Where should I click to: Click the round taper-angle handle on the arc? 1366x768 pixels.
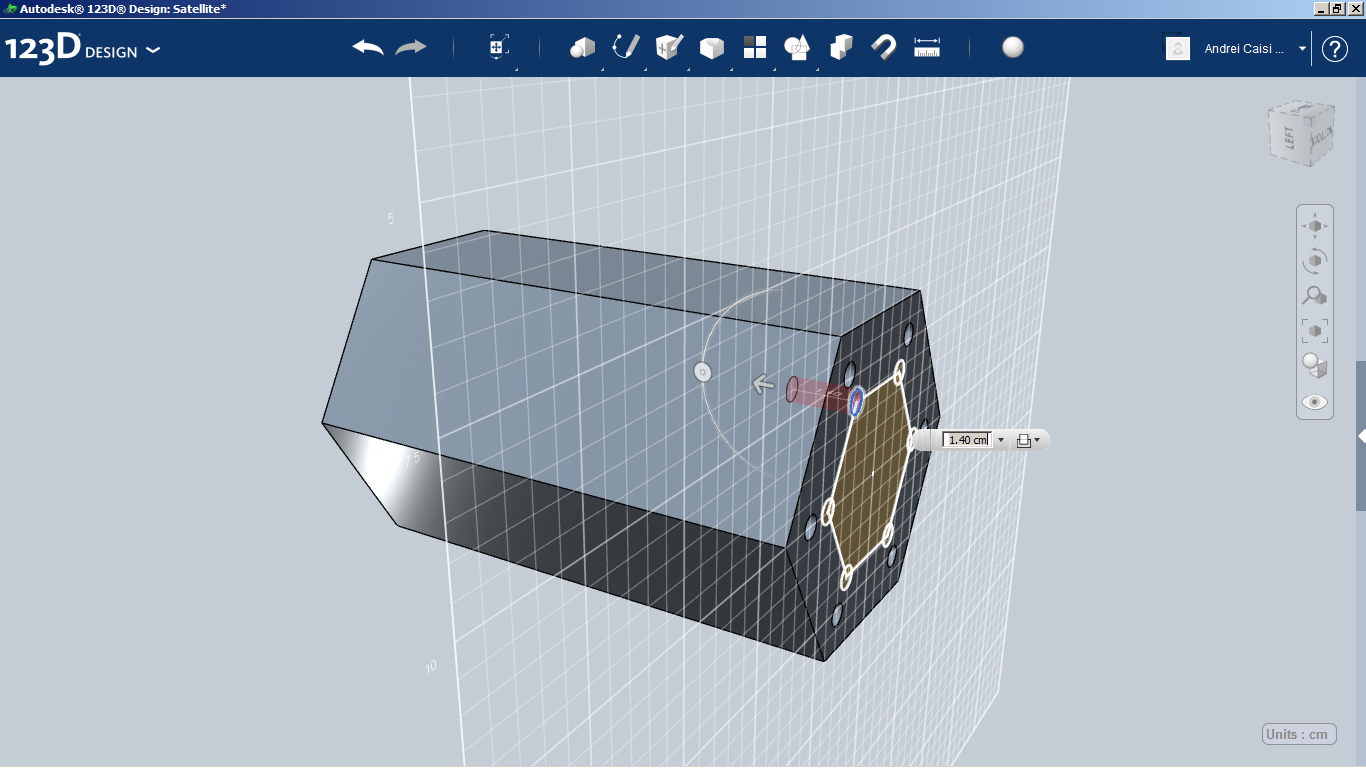pos(702,372)
